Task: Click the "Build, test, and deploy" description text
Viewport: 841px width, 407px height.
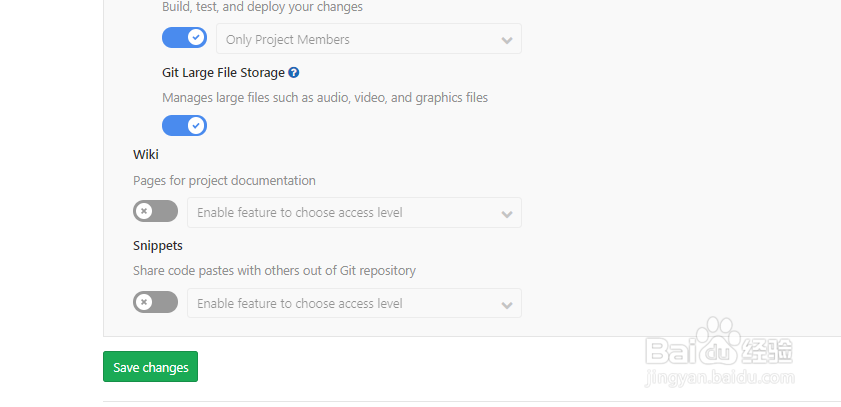Action: tap(262, 7)
